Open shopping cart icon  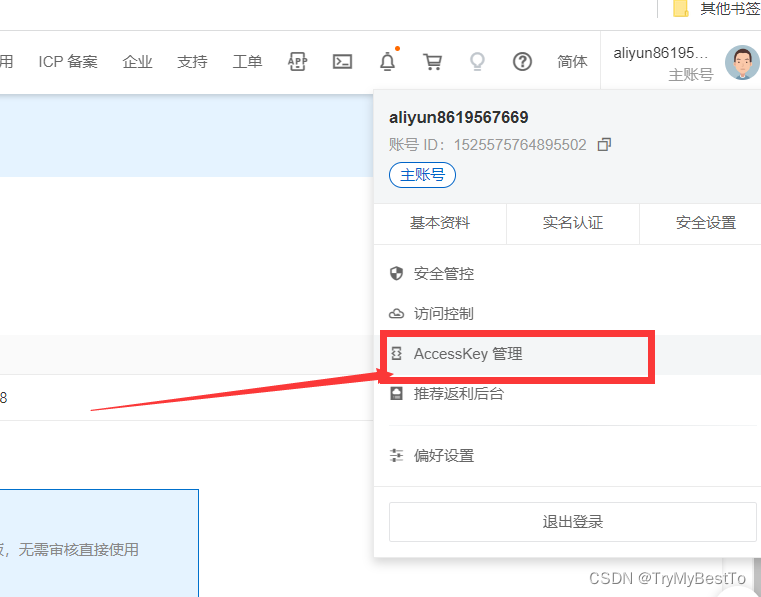point(432,62)
